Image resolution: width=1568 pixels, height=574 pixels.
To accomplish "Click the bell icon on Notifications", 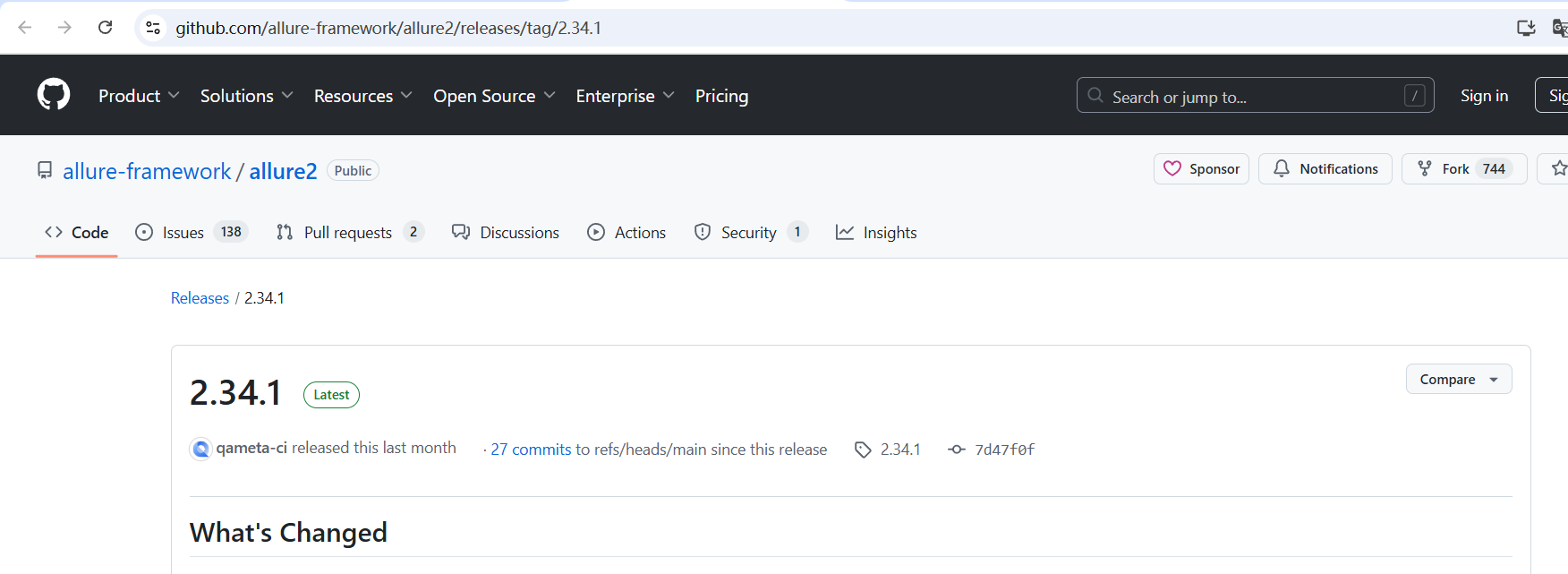I will (x=1282, y=168).
